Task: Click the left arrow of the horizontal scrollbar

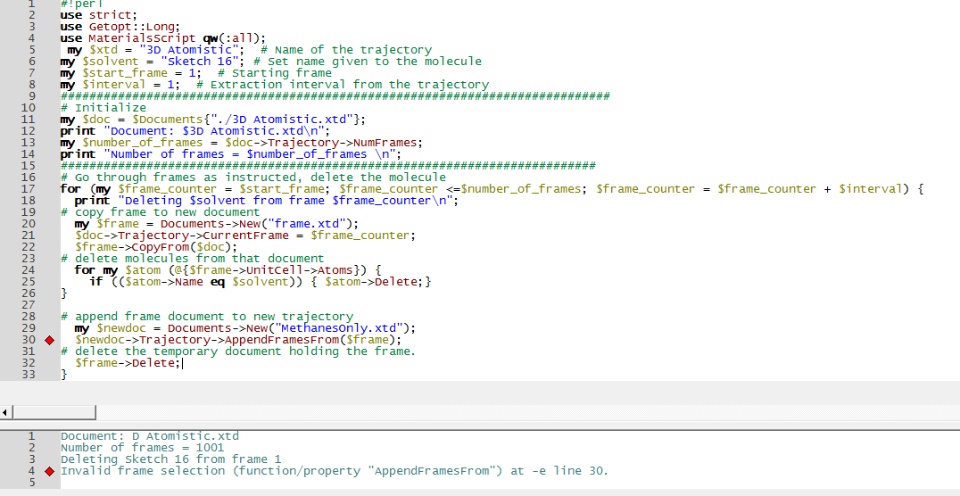Action: (x=6, y=412)
